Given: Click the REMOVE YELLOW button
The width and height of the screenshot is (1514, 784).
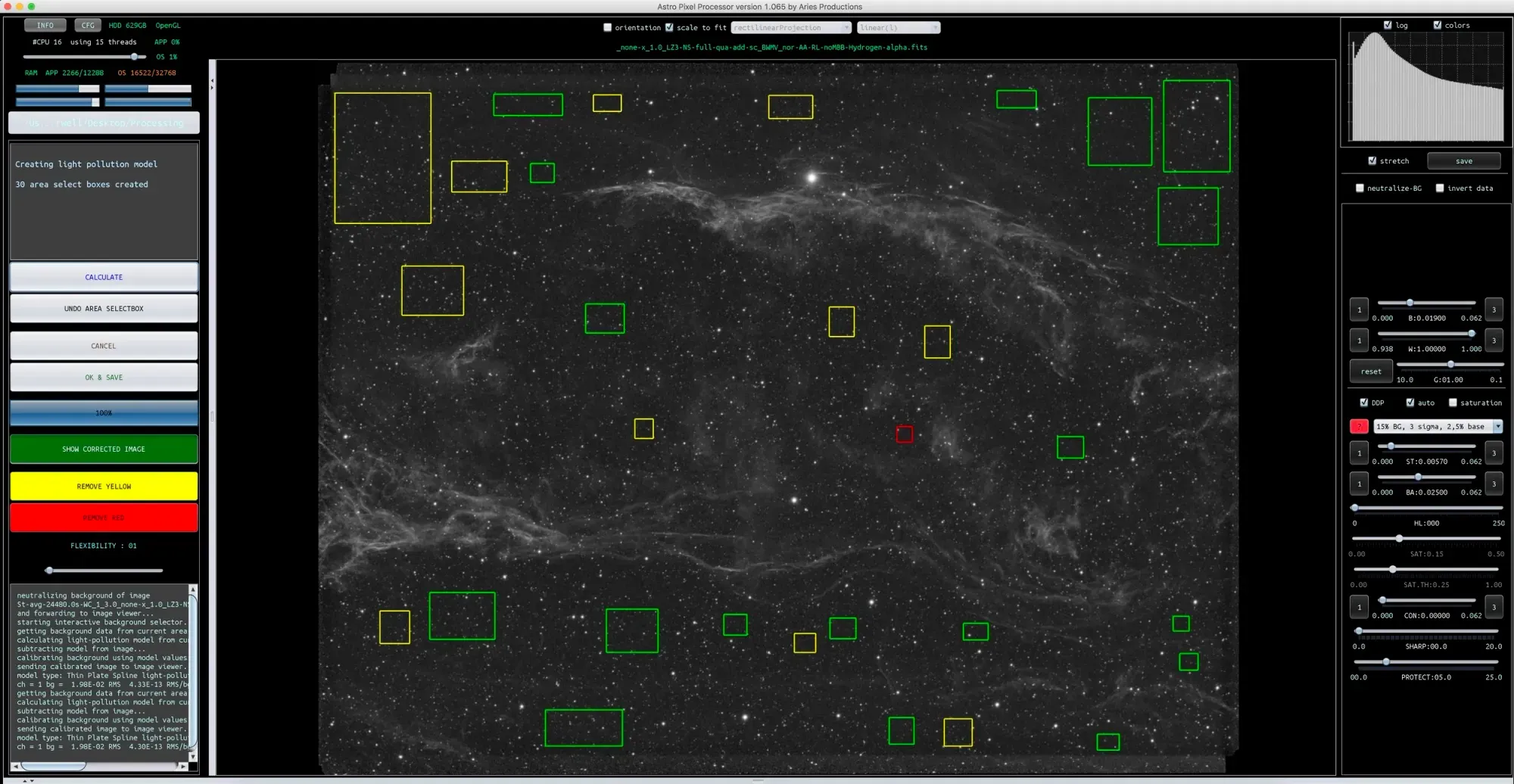Looking at the screenshot, I should click(104, 487).
